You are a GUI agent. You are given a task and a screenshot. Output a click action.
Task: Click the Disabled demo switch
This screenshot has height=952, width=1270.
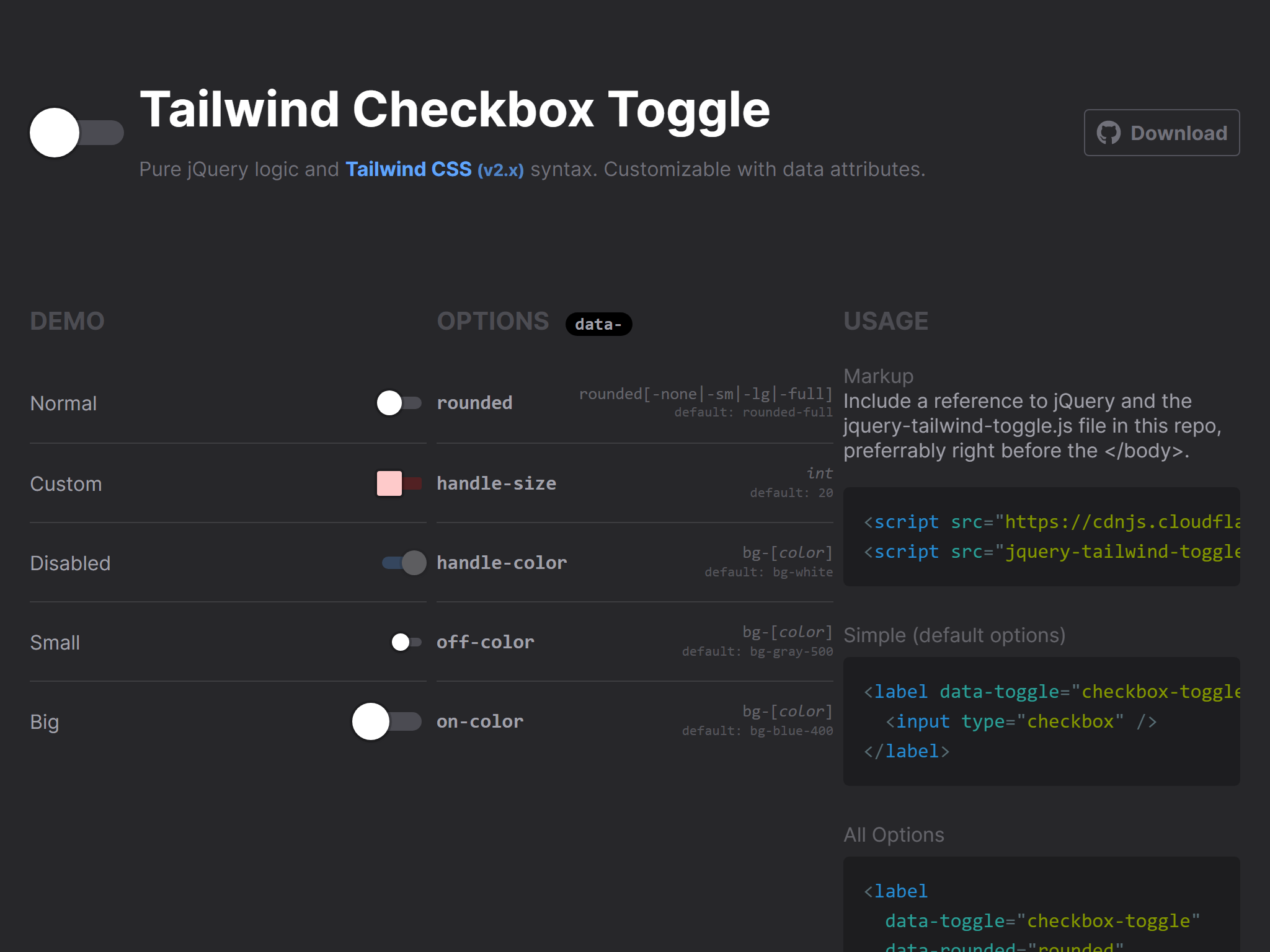404,563
